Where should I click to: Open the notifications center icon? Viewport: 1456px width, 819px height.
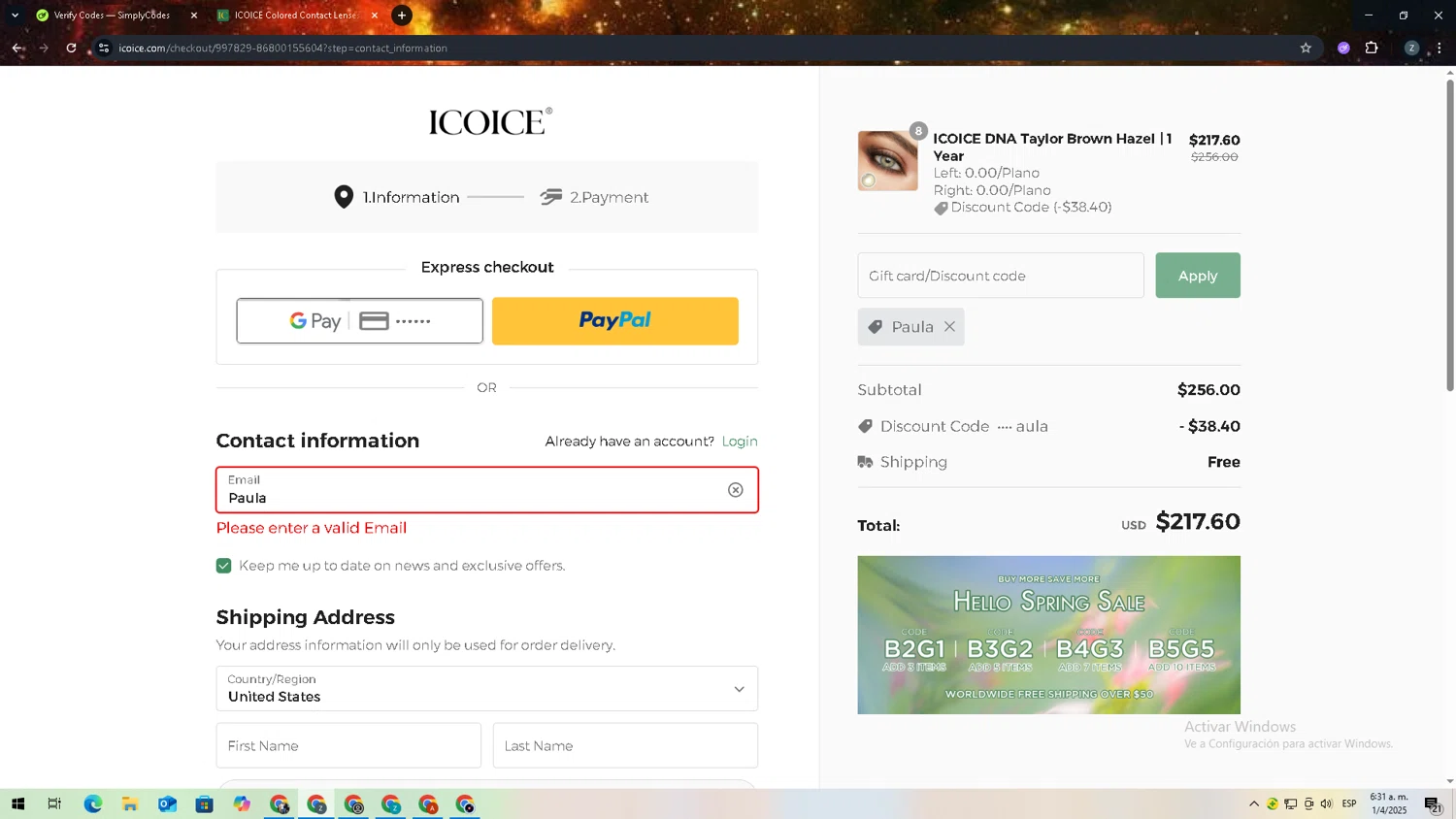tap(1434, 804)
